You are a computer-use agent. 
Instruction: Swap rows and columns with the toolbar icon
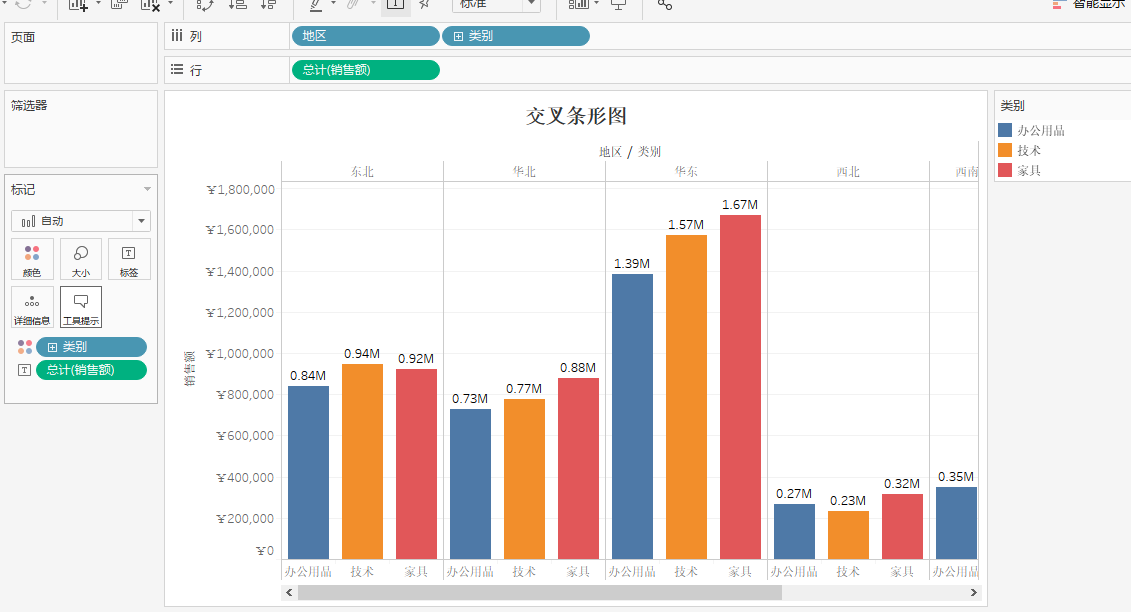pos(206,5)
